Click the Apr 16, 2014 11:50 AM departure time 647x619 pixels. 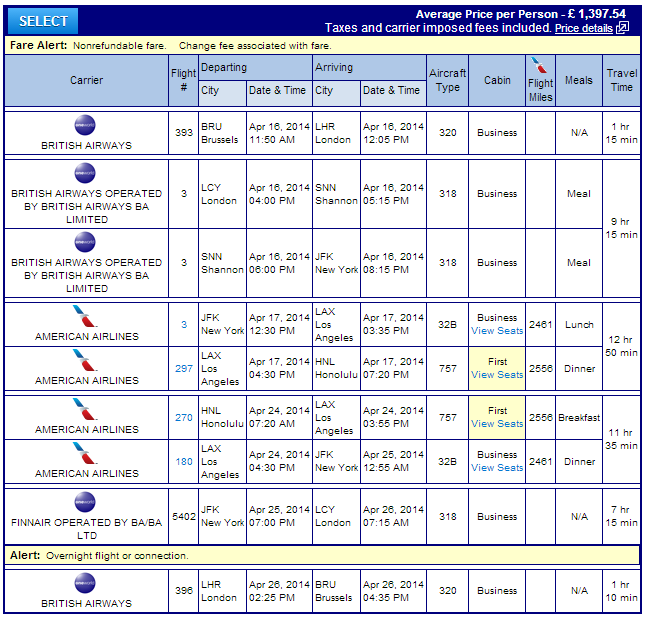(x=279, y=133)
